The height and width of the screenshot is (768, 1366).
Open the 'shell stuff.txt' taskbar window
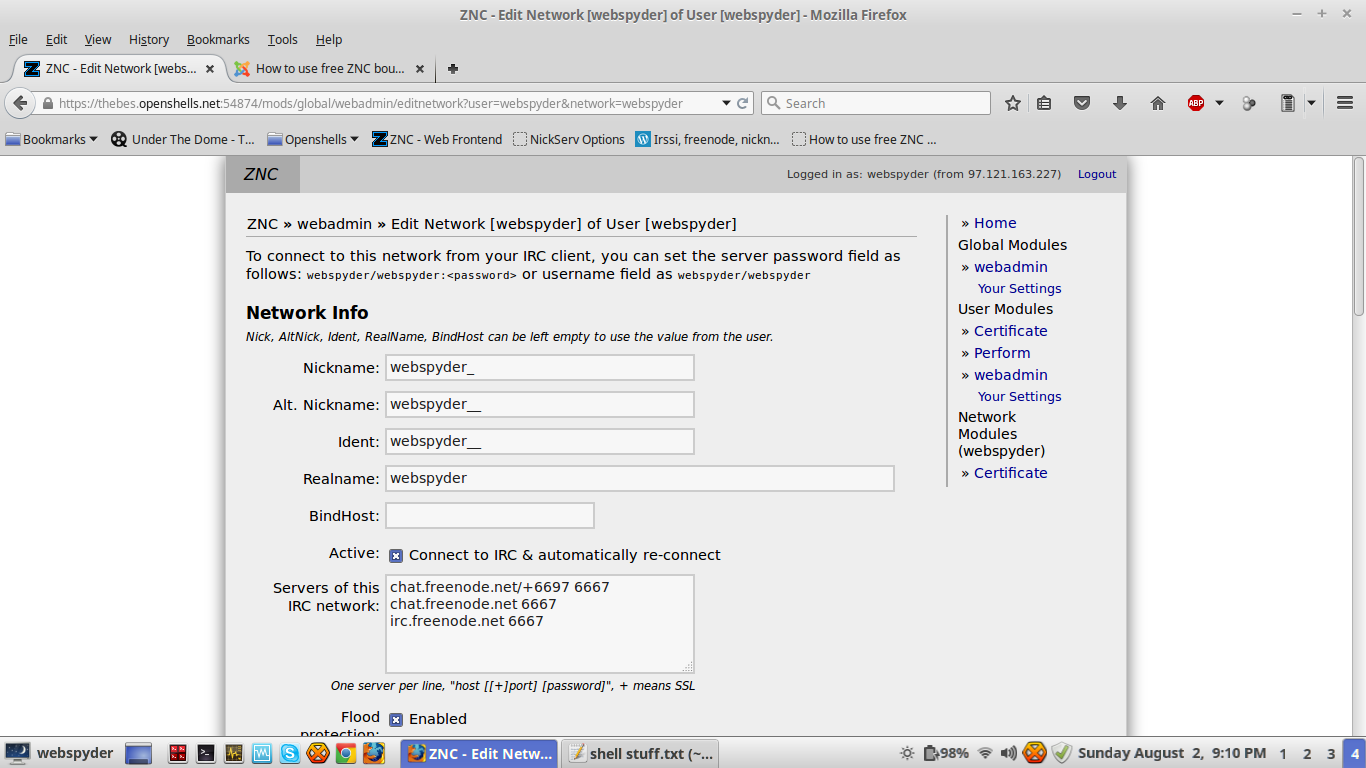(x=641, y=753)
